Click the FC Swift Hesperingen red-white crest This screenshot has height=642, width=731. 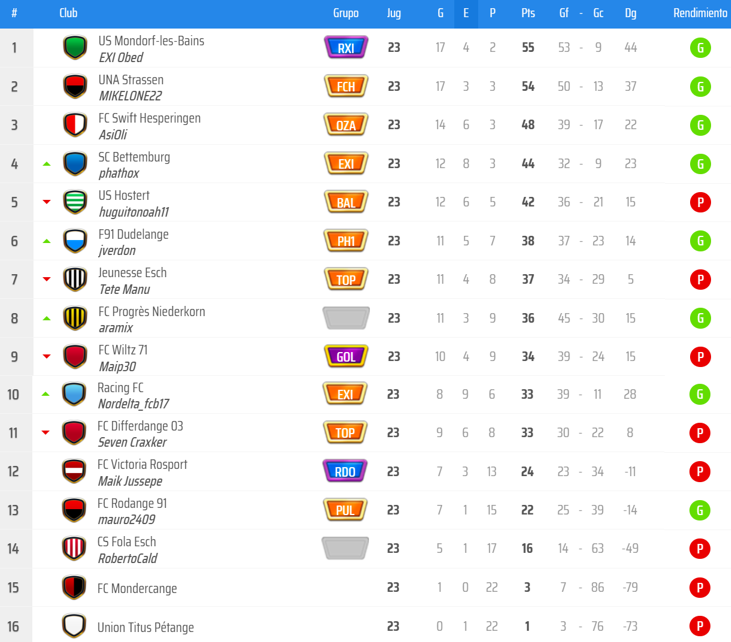pos(75,125)
